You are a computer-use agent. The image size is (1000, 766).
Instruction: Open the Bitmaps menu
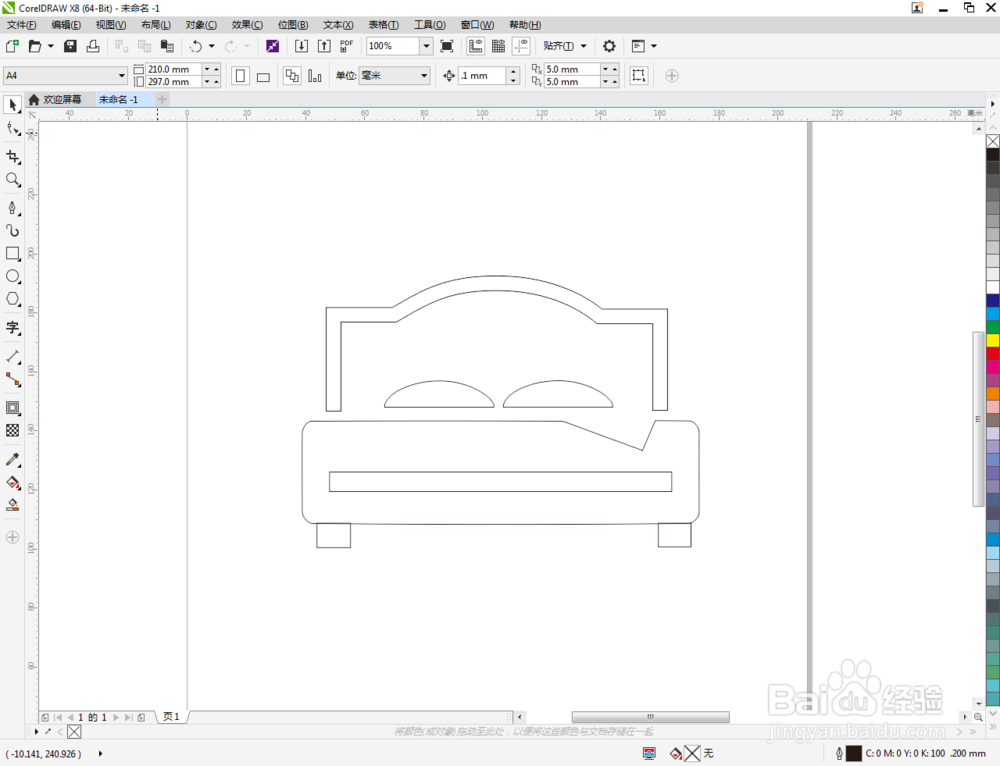(293, 25)
